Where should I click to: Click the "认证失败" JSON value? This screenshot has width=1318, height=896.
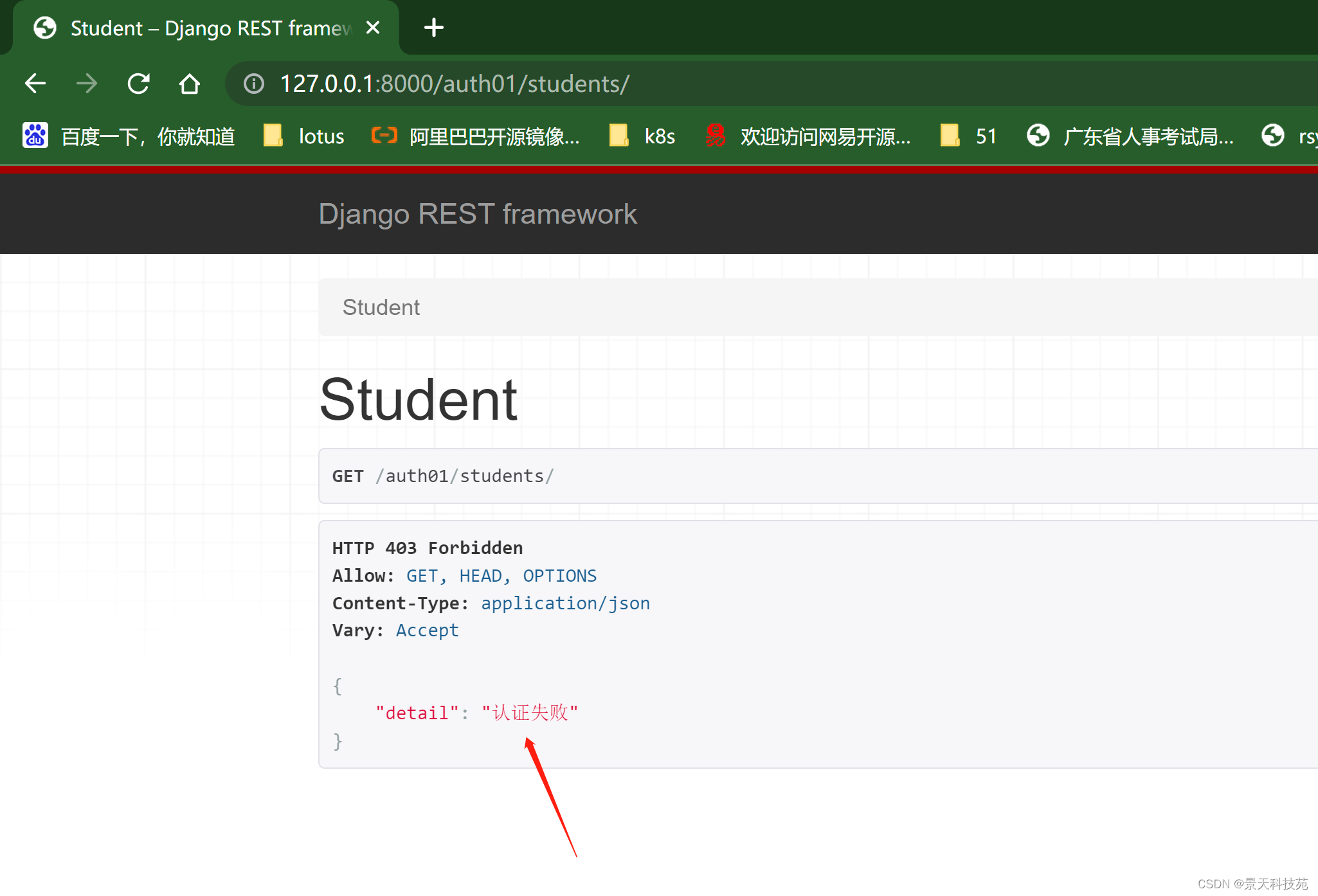click(x=530, y=713)
